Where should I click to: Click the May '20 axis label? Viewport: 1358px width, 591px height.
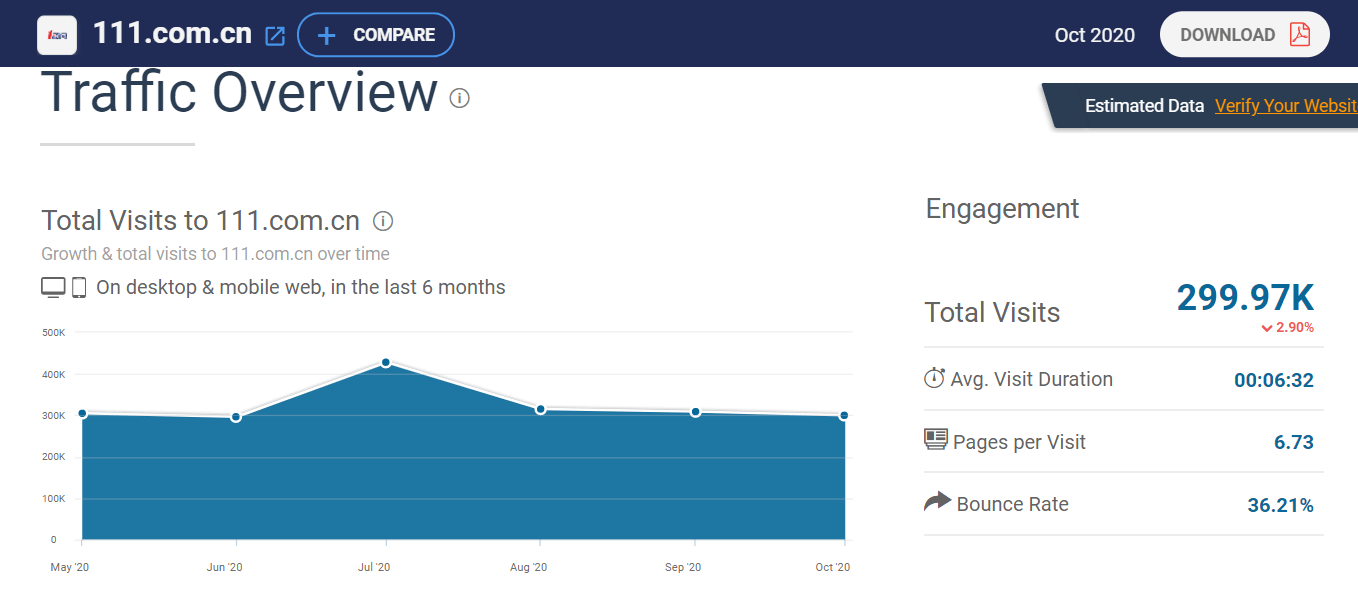[x=69, y=568]
